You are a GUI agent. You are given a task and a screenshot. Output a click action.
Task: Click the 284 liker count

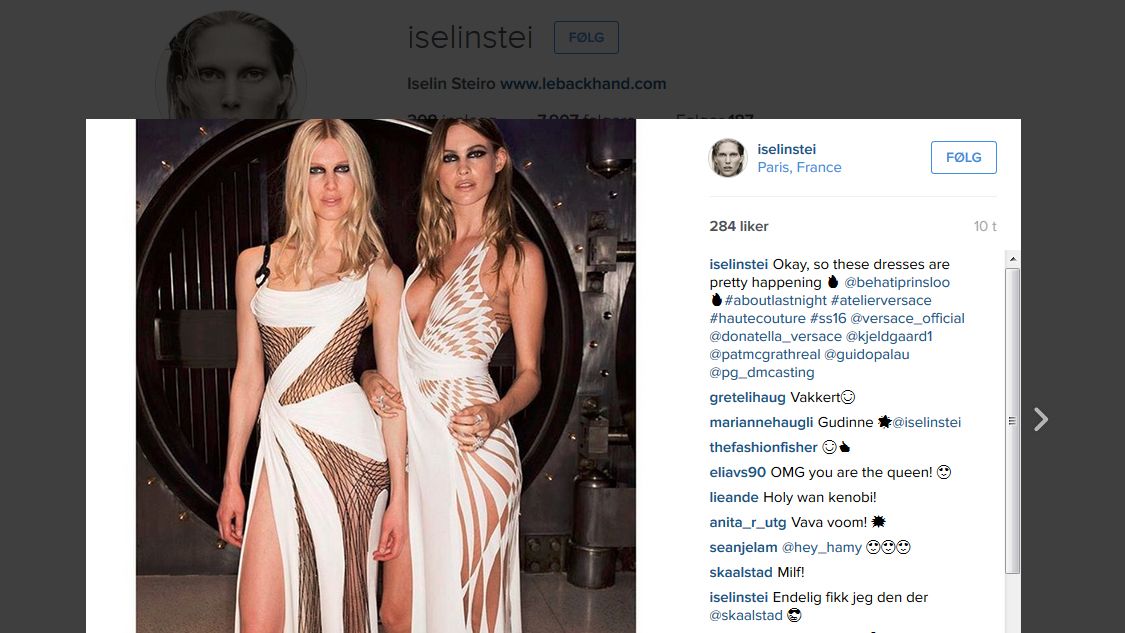[739, 226]
